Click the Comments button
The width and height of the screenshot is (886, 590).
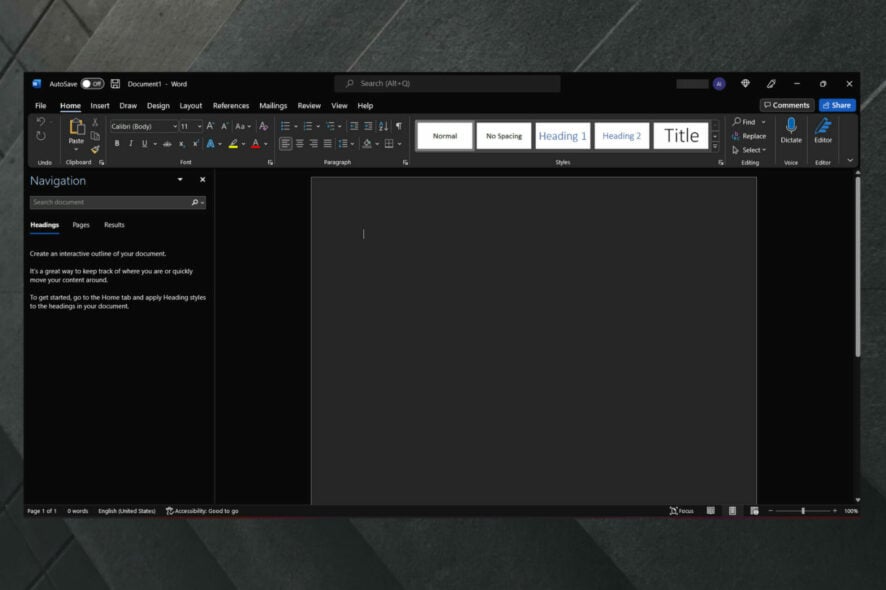(x=787, y=105)
